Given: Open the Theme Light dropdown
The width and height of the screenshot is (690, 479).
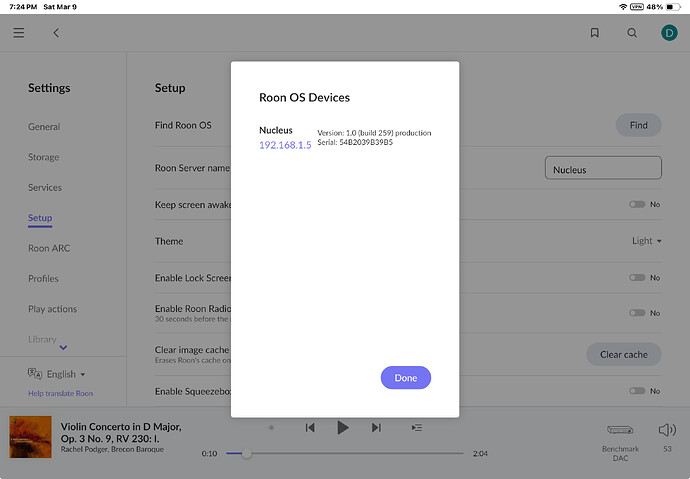Looking at the screenshot, I should click(x=646, y=241).
